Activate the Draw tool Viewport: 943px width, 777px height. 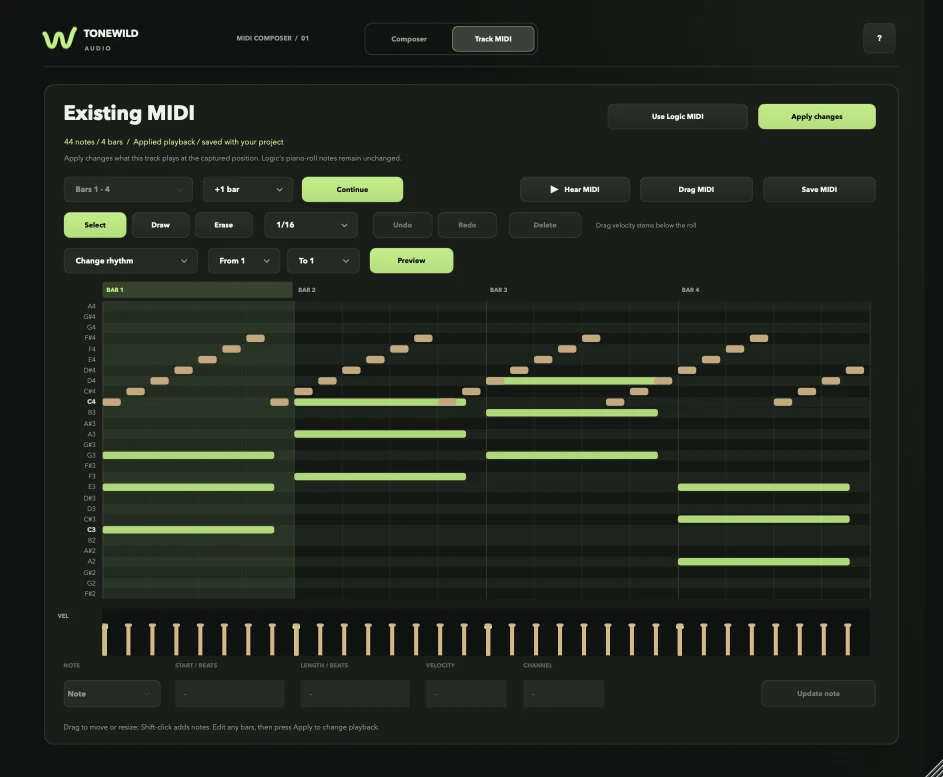[161, 225]
